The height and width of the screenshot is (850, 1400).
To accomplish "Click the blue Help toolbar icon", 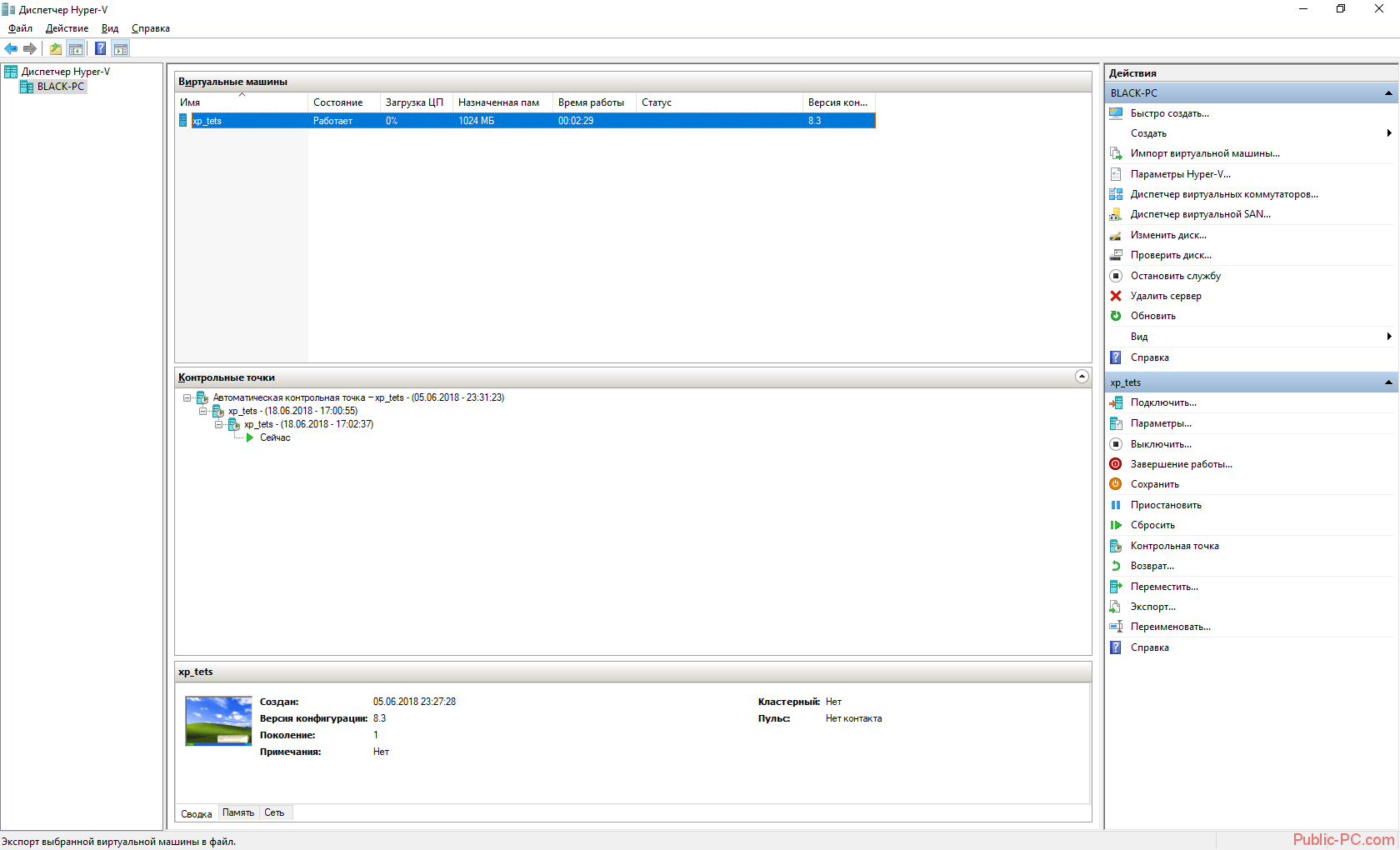I will click(100, 48).
